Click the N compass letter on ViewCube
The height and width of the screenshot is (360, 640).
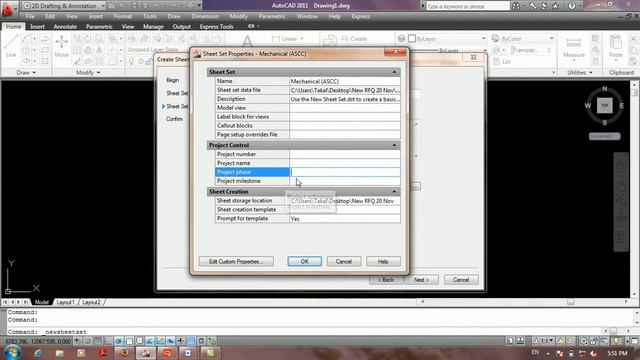click(605, 89)
